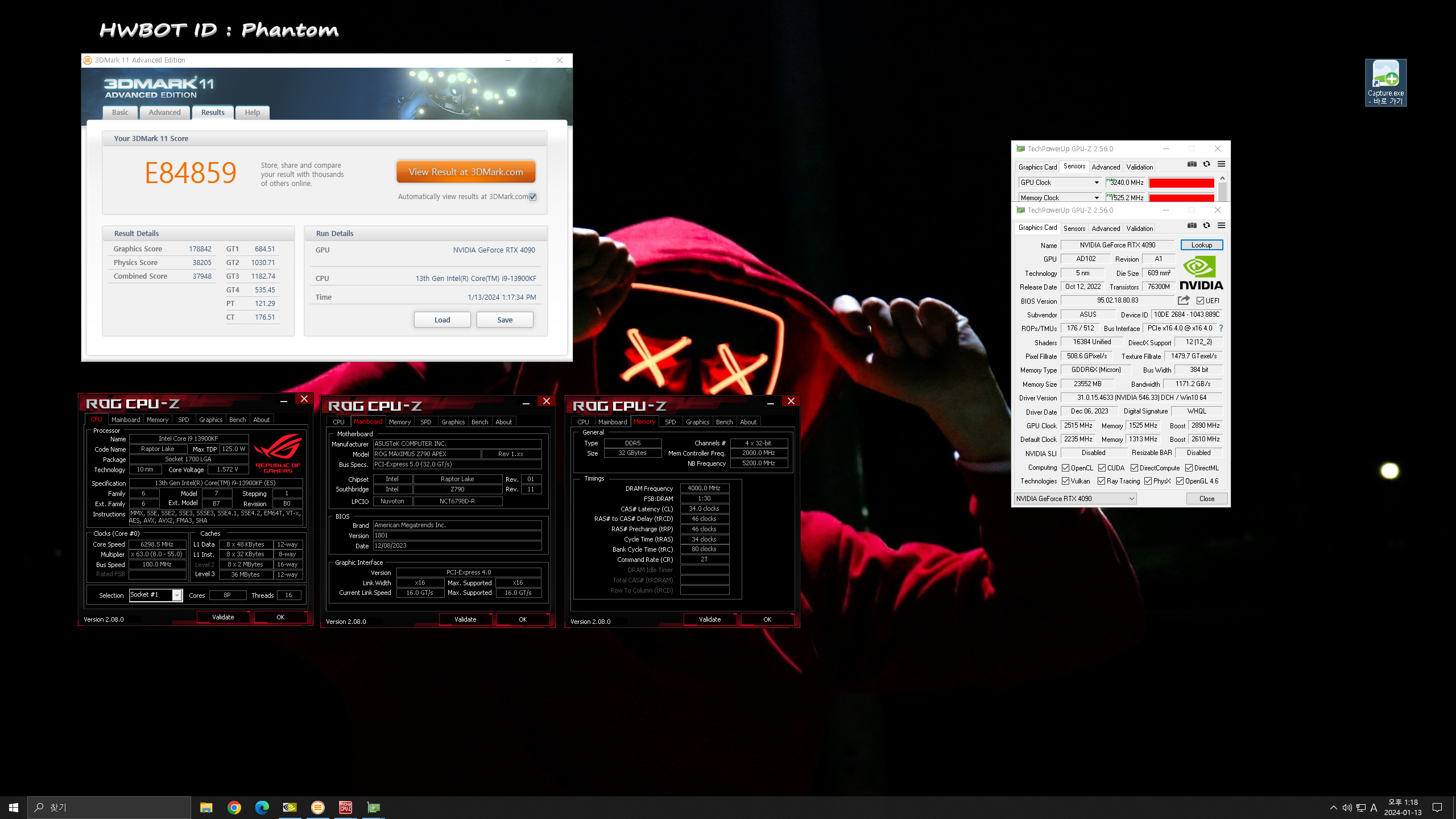The height and width of the screenshot is (819, 1456).
Task: Click the Lookup button in GPU-Z
Action: [x=1201, y=245]
